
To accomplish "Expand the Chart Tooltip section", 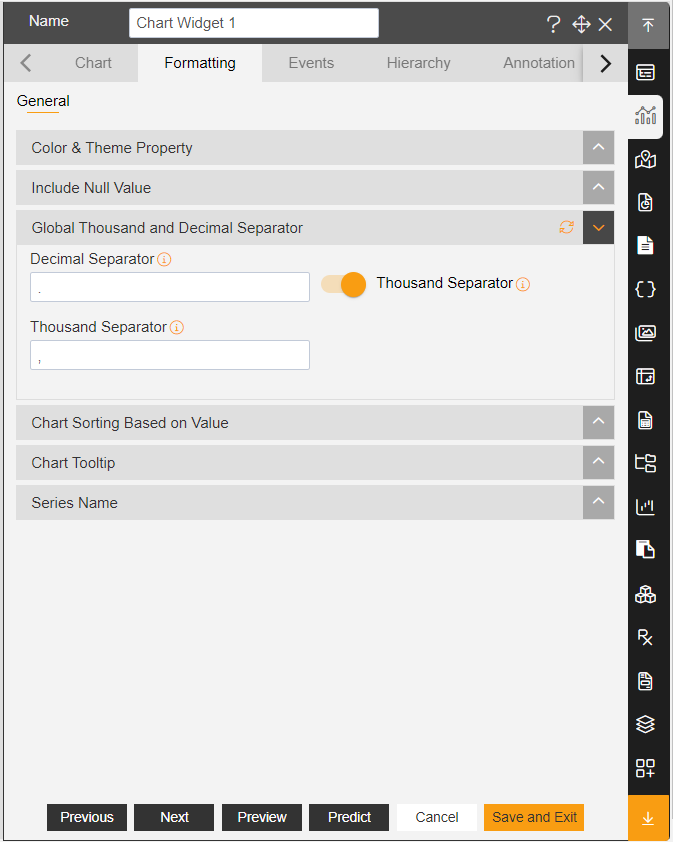I will coord(598,462).
